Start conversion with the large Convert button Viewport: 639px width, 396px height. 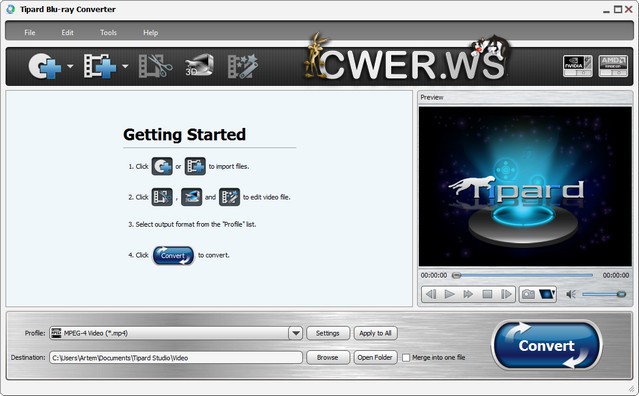pos(546,345)
